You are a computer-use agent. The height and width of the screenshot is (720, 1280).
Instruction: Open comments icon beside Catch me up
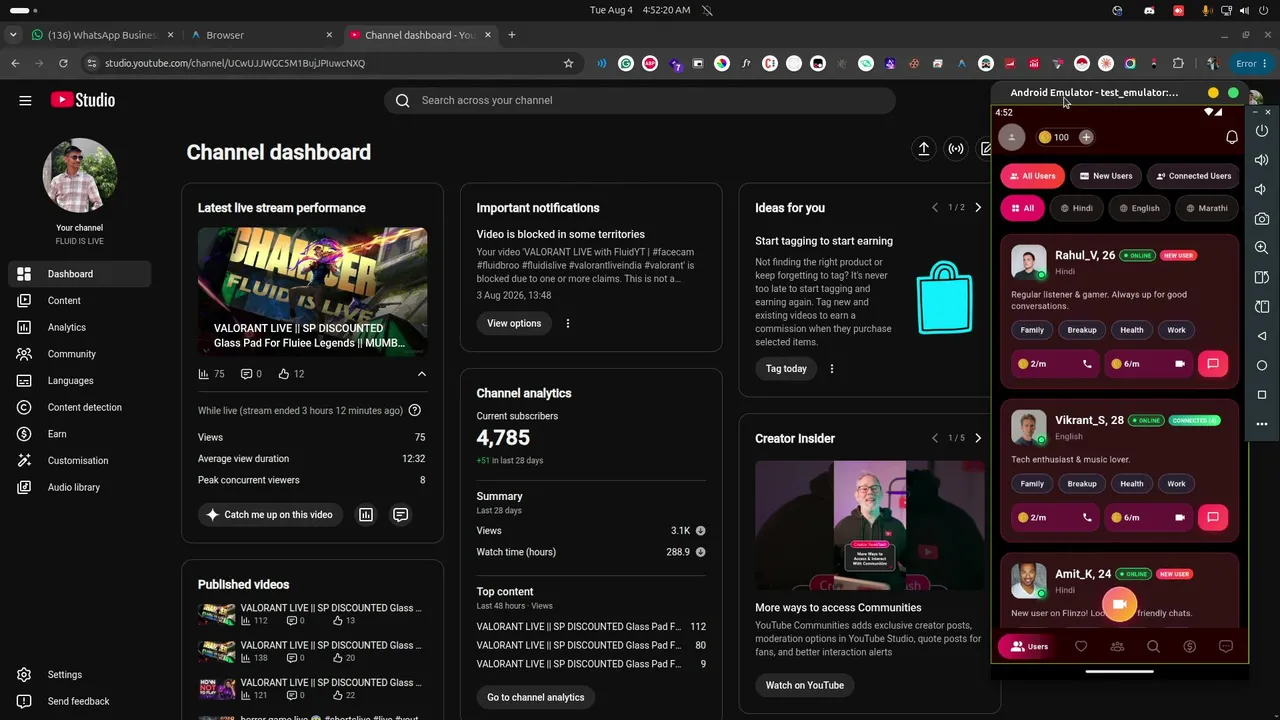(400, 515)
